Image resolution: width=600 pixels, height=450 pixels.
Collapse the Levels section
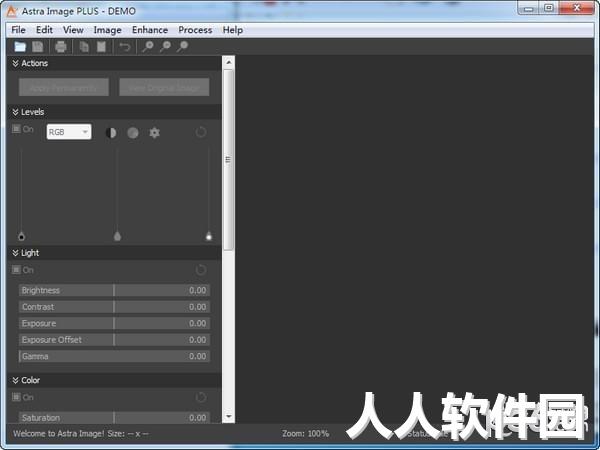coord(15,112)
